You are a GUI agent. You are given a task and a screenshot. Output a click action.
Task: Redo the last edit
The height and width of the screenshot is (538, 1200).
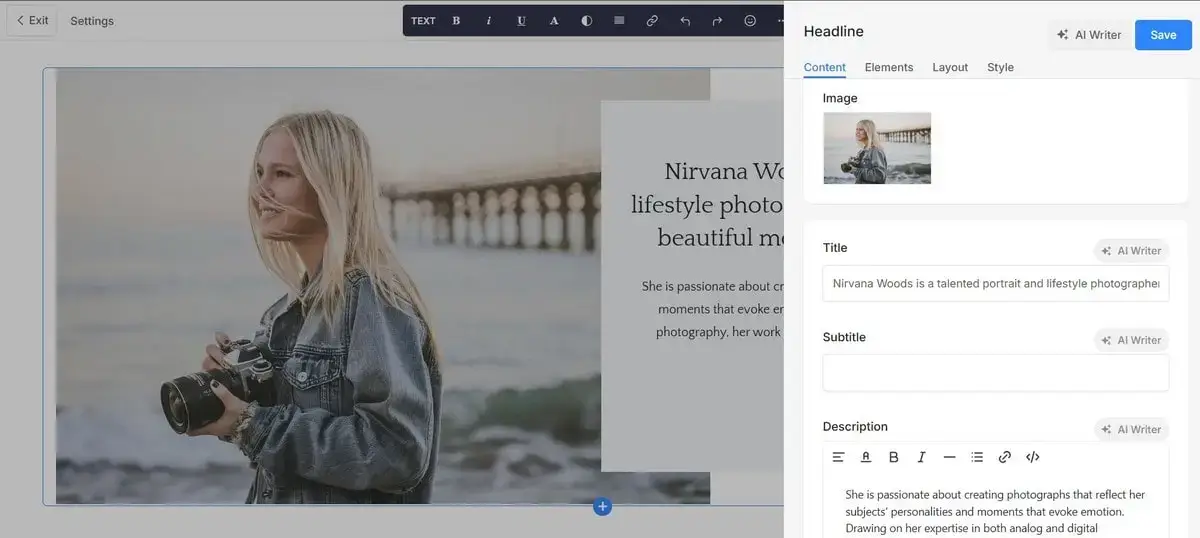[717, 20]
